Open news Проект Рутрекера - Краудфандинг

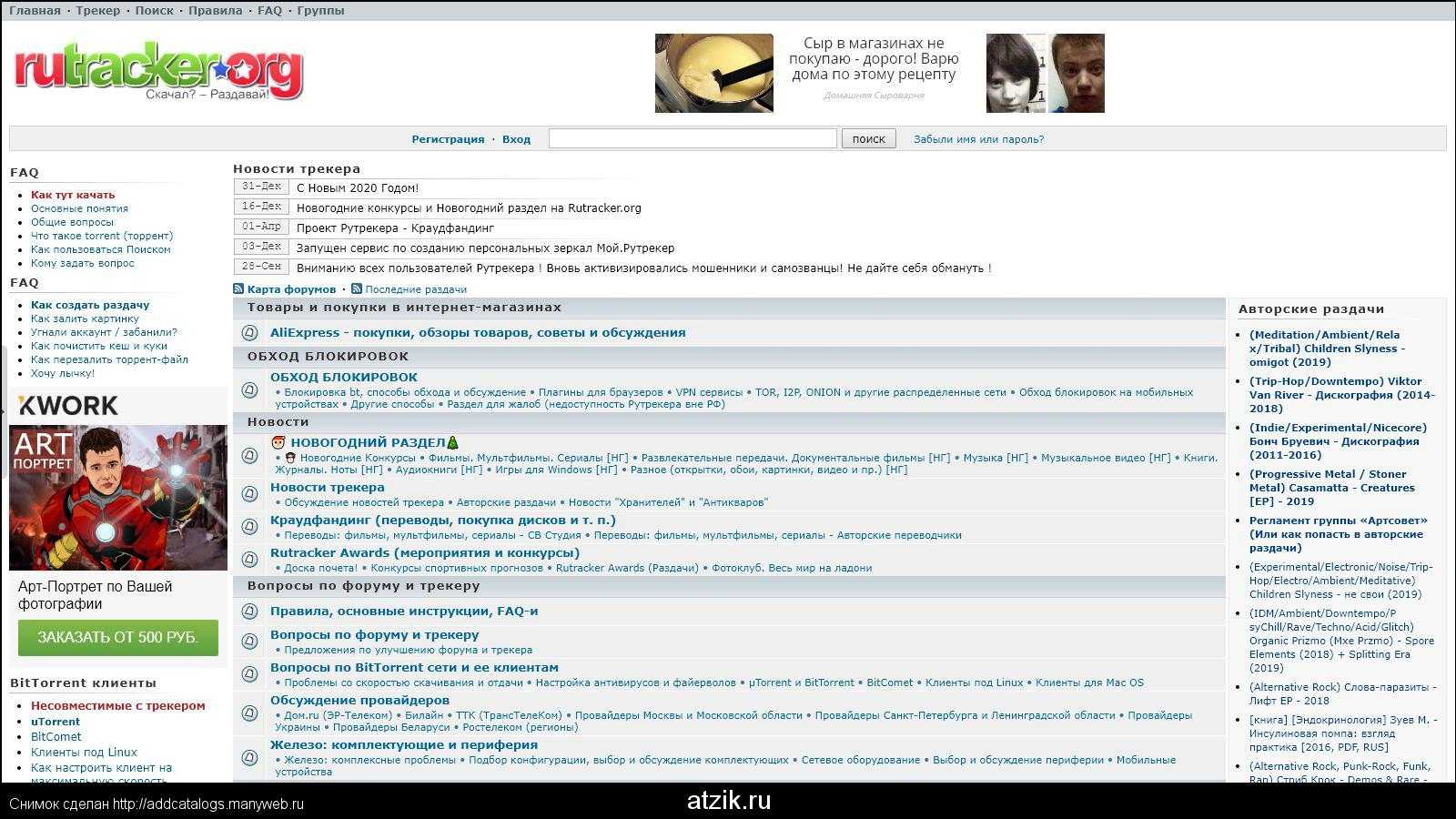pos(395,228)
